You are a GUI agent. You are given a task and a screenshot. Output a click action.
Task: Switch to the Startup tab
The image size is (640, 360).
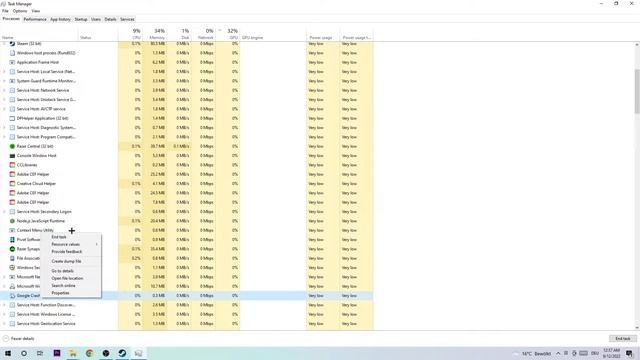(81, 19)
